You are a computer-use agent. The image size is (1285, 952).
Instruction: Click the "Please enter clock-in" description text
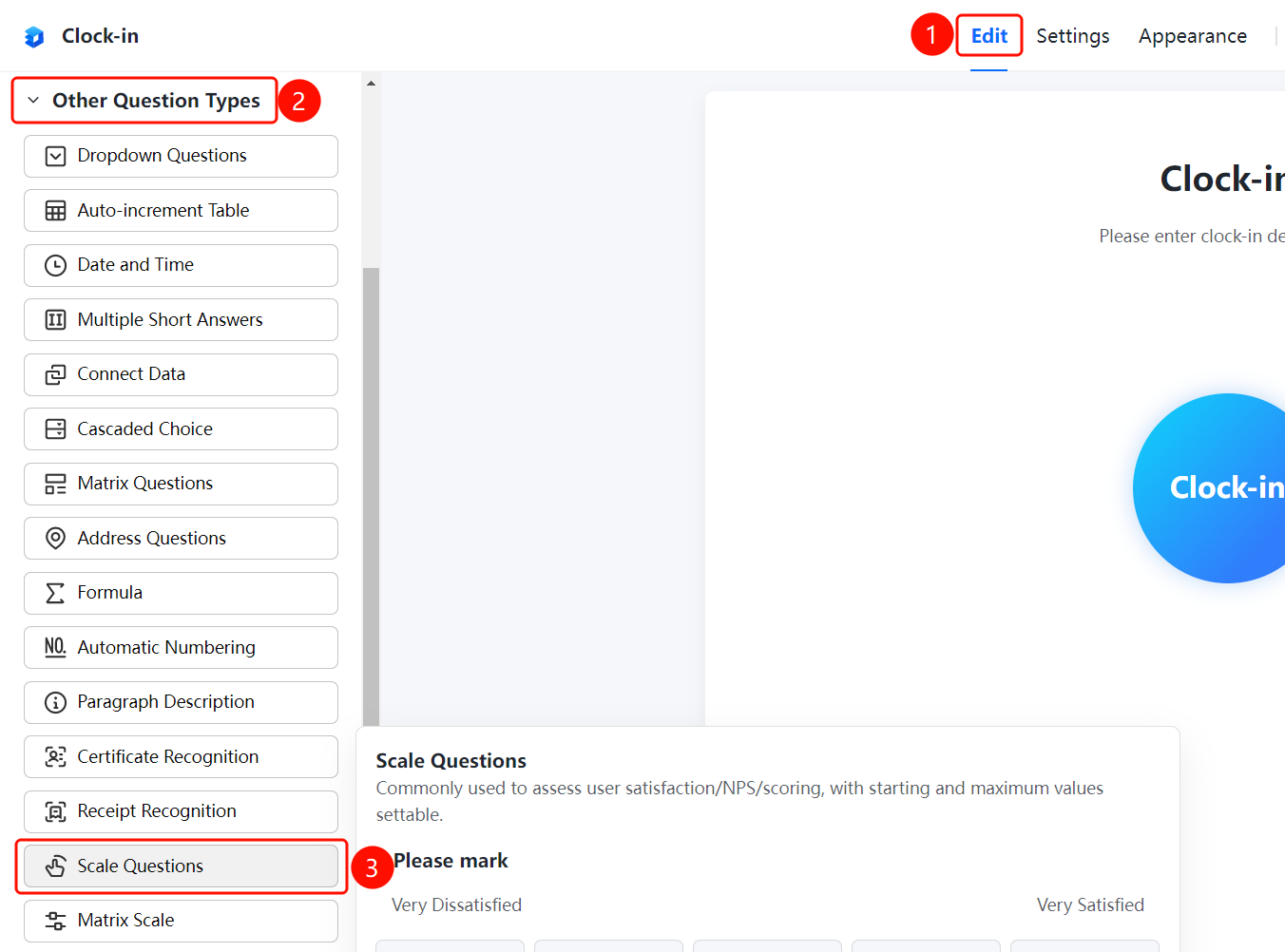tap(1192, 237)
